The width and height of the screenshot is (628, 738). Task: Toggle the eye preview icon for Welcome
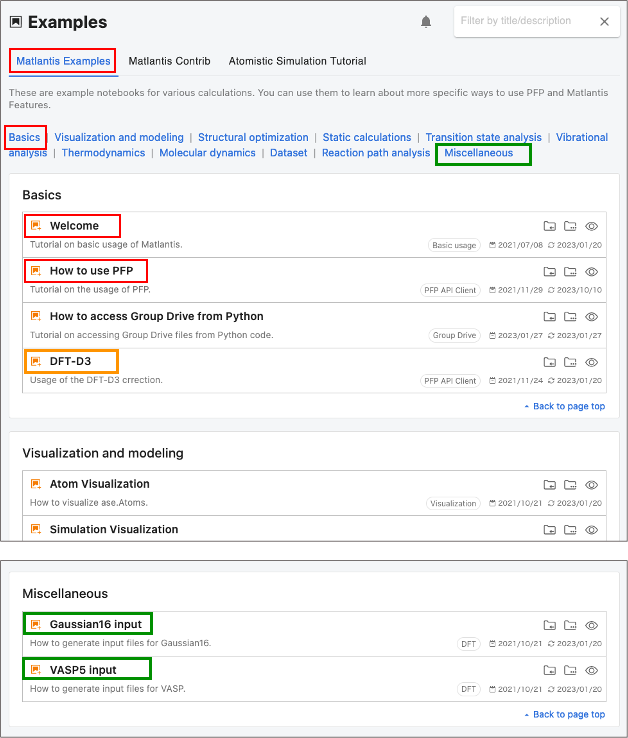(x=592, y=226)
